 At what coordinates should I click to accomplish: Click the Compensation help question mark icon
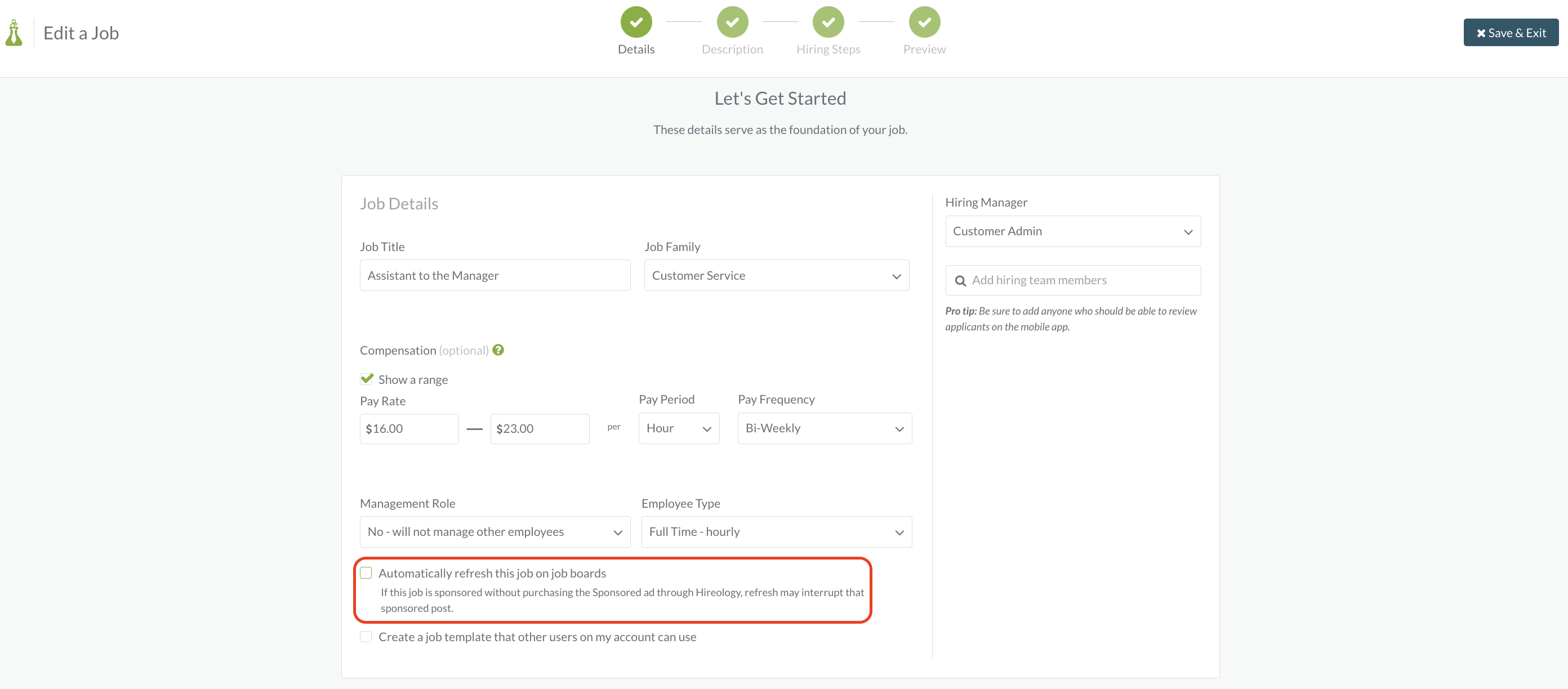[x=498, y=350]
